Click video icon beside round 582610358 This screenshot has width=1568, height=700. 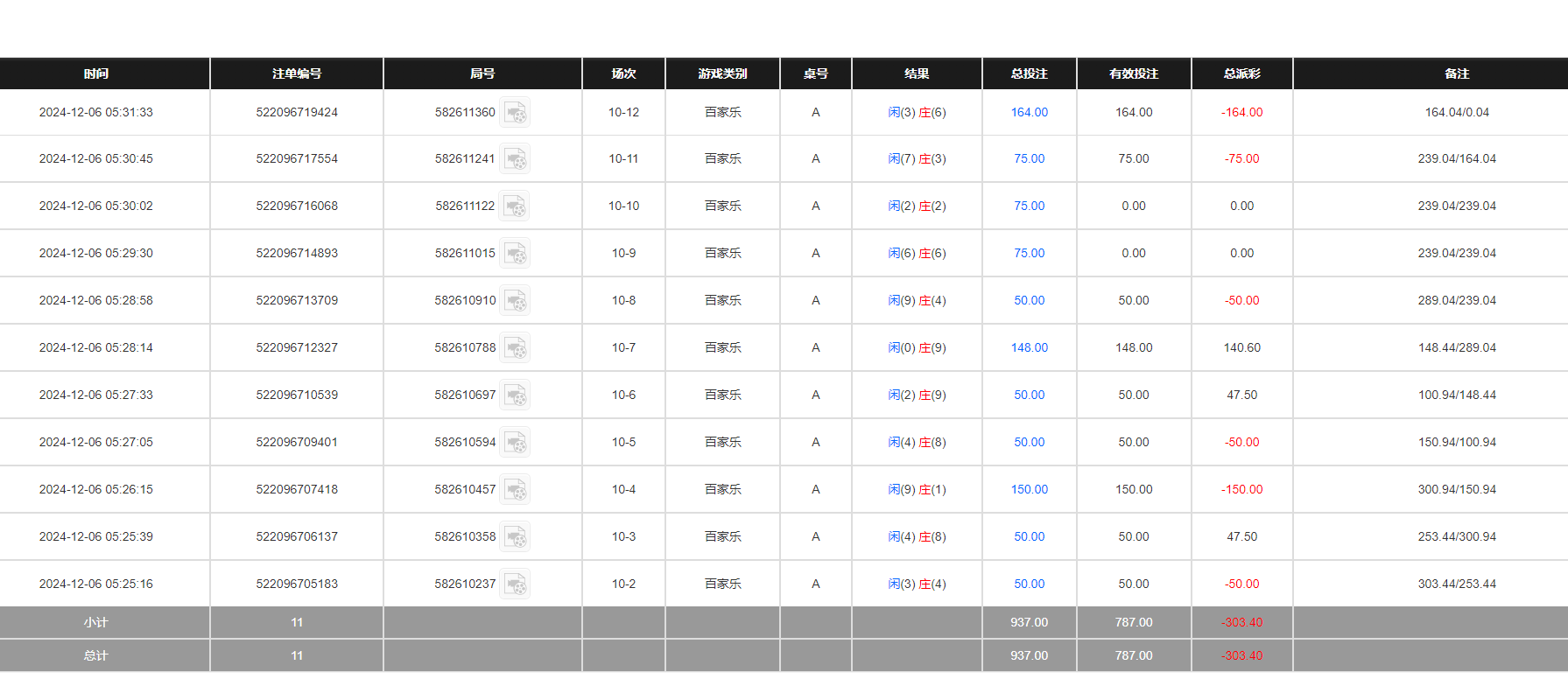click(515, 537)
